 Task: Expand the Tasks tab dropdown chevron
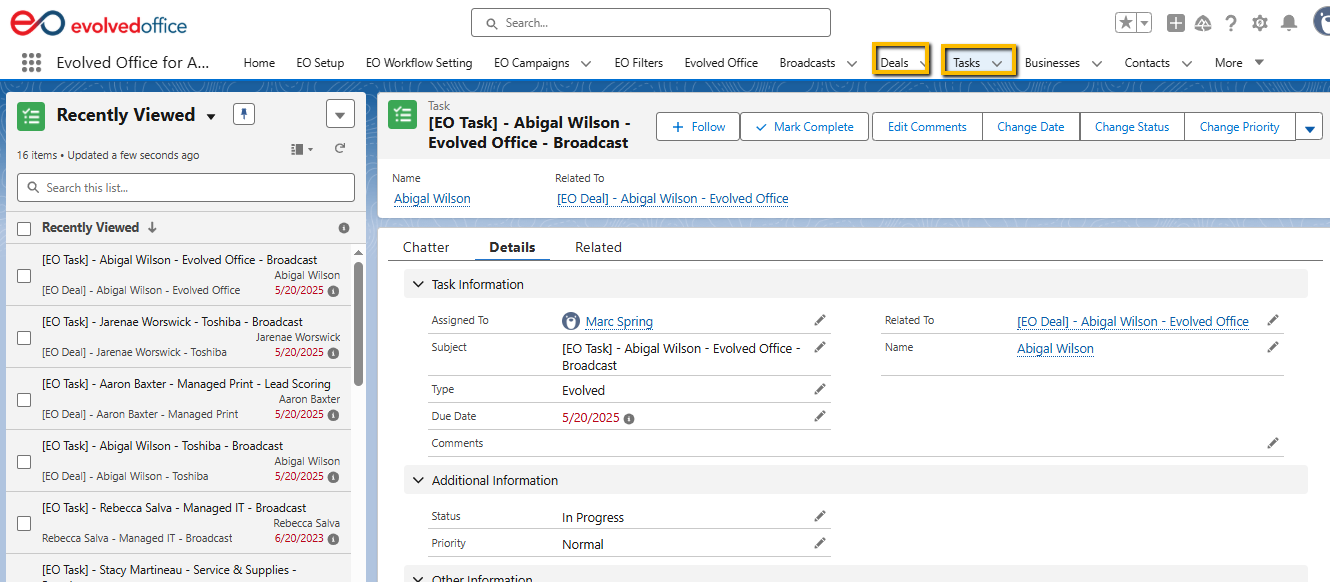coord(997,63)
